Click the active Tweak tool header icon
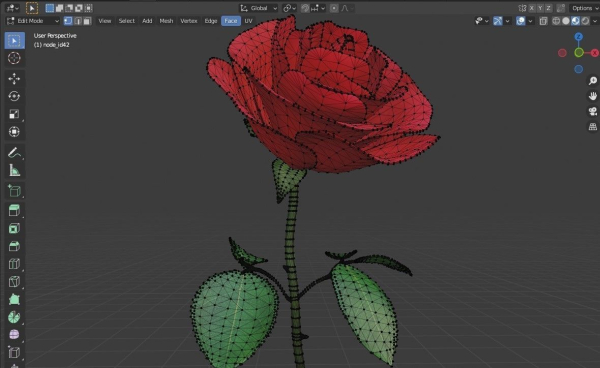Screen dimensions: 600x368 32,8
